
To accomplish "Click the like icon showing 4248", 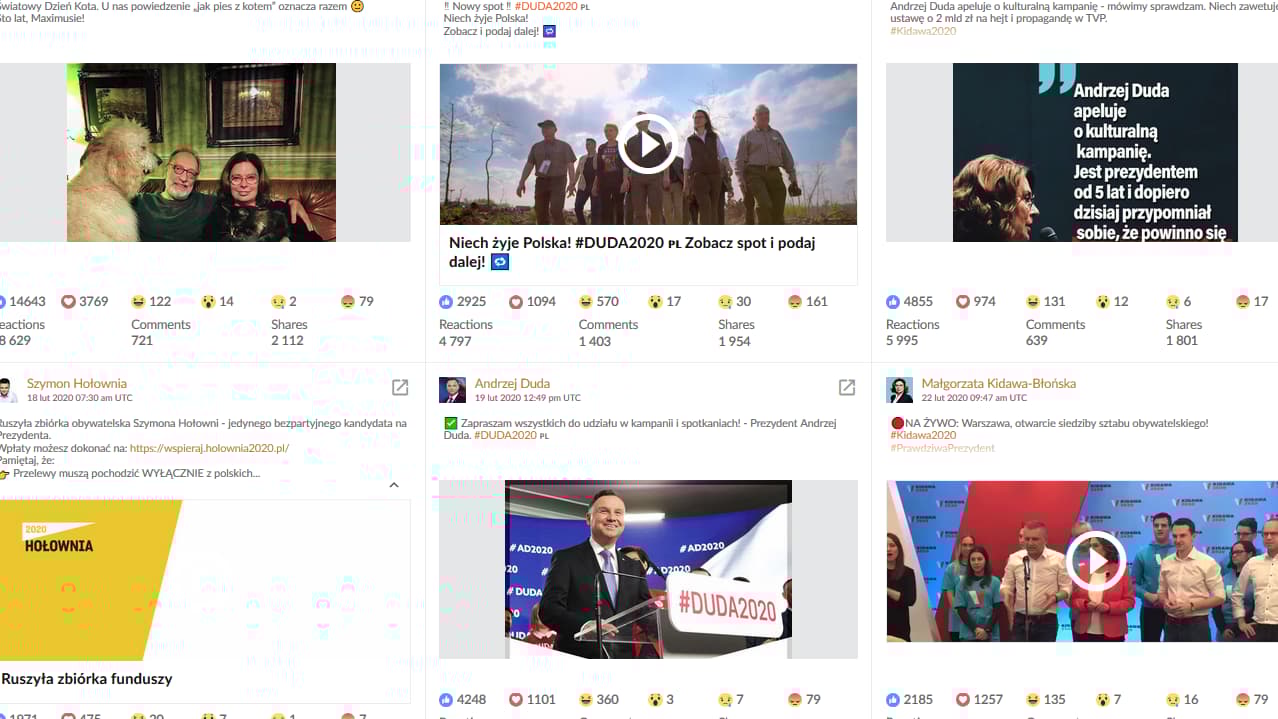I will pos(446,699).
